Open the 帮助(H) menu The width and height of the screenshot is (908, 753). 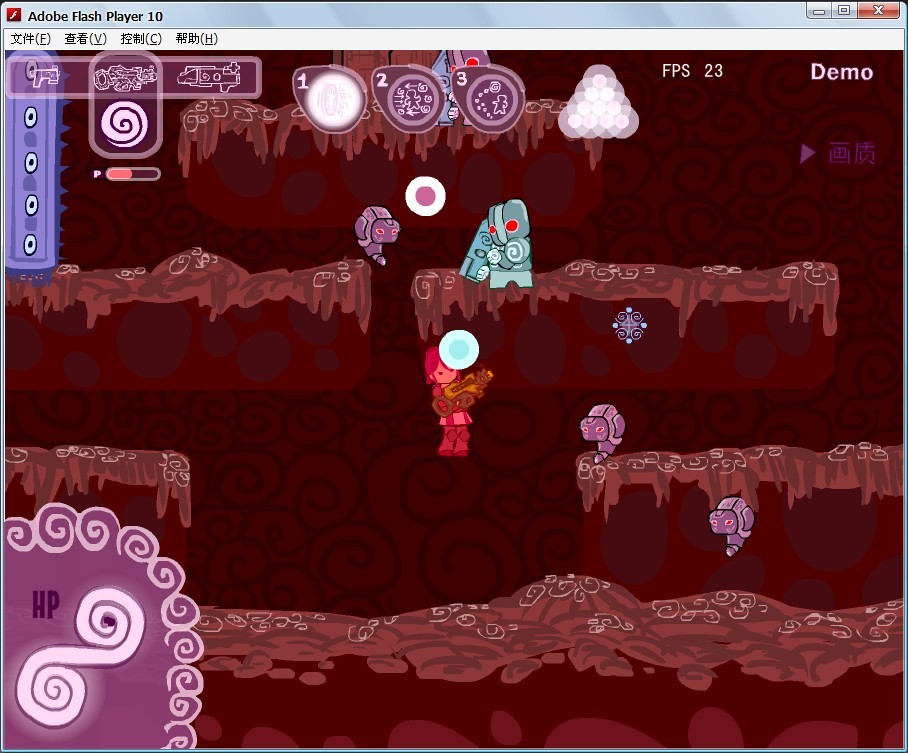tap(197, 39)
